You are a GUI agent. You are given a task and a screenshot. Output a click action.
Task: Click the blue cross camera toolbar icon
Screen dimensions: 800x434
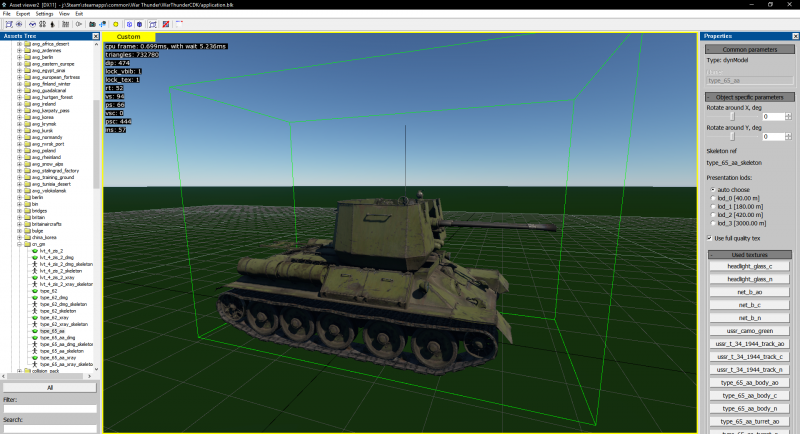(103, 24)
